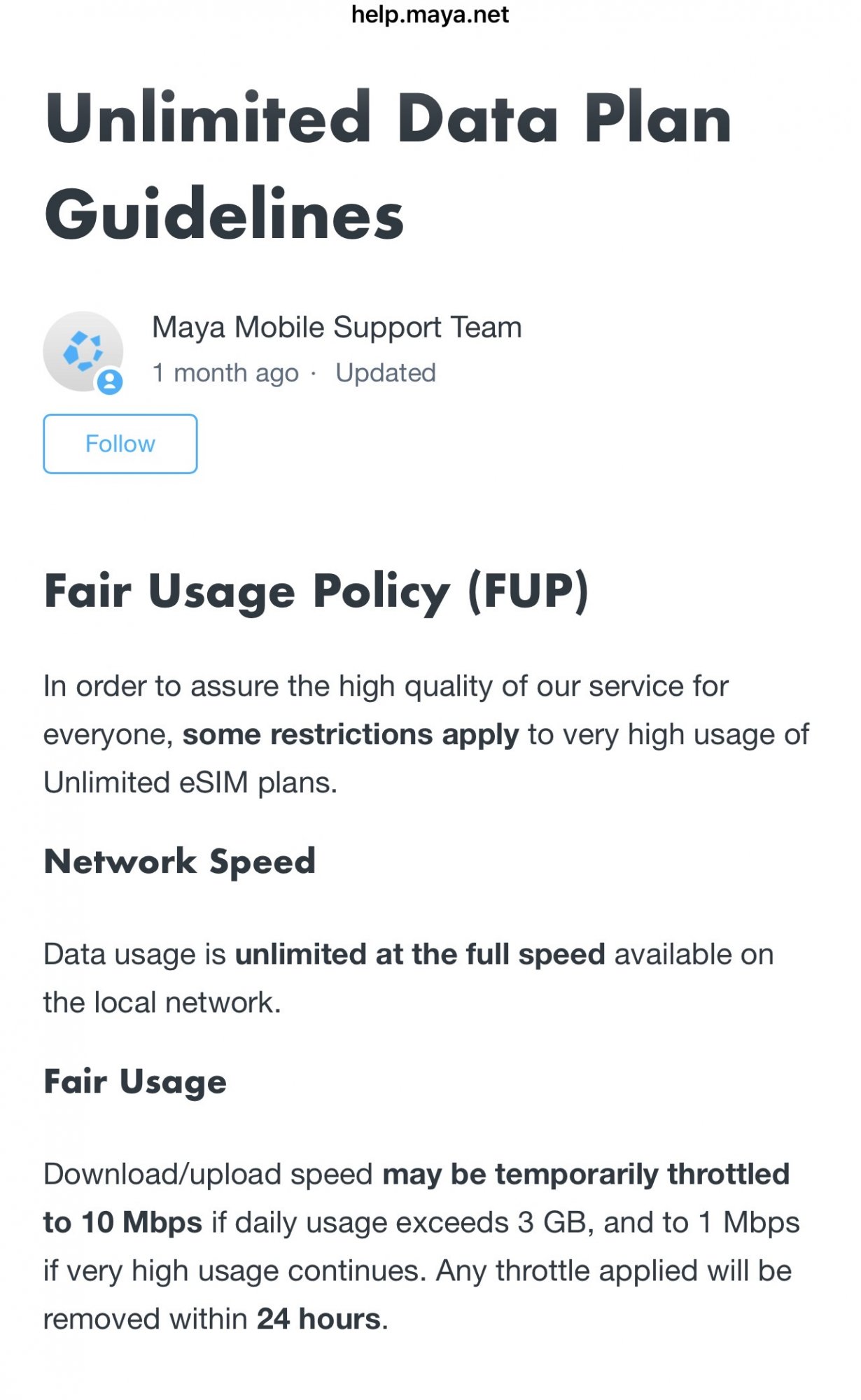
Task: Click the 'Unlimited Data Plan Guidelines' title
Action: [388, 166]
